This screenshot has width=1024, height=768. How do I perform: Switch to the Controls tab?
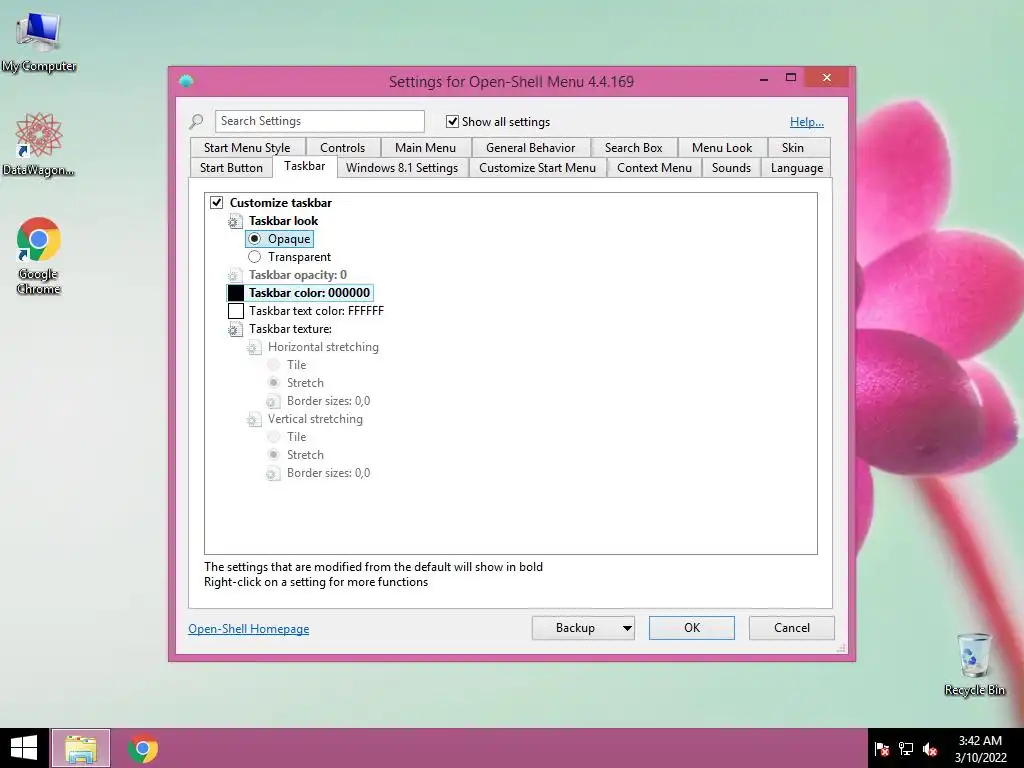pyautogui.click(x=342, y=148)
